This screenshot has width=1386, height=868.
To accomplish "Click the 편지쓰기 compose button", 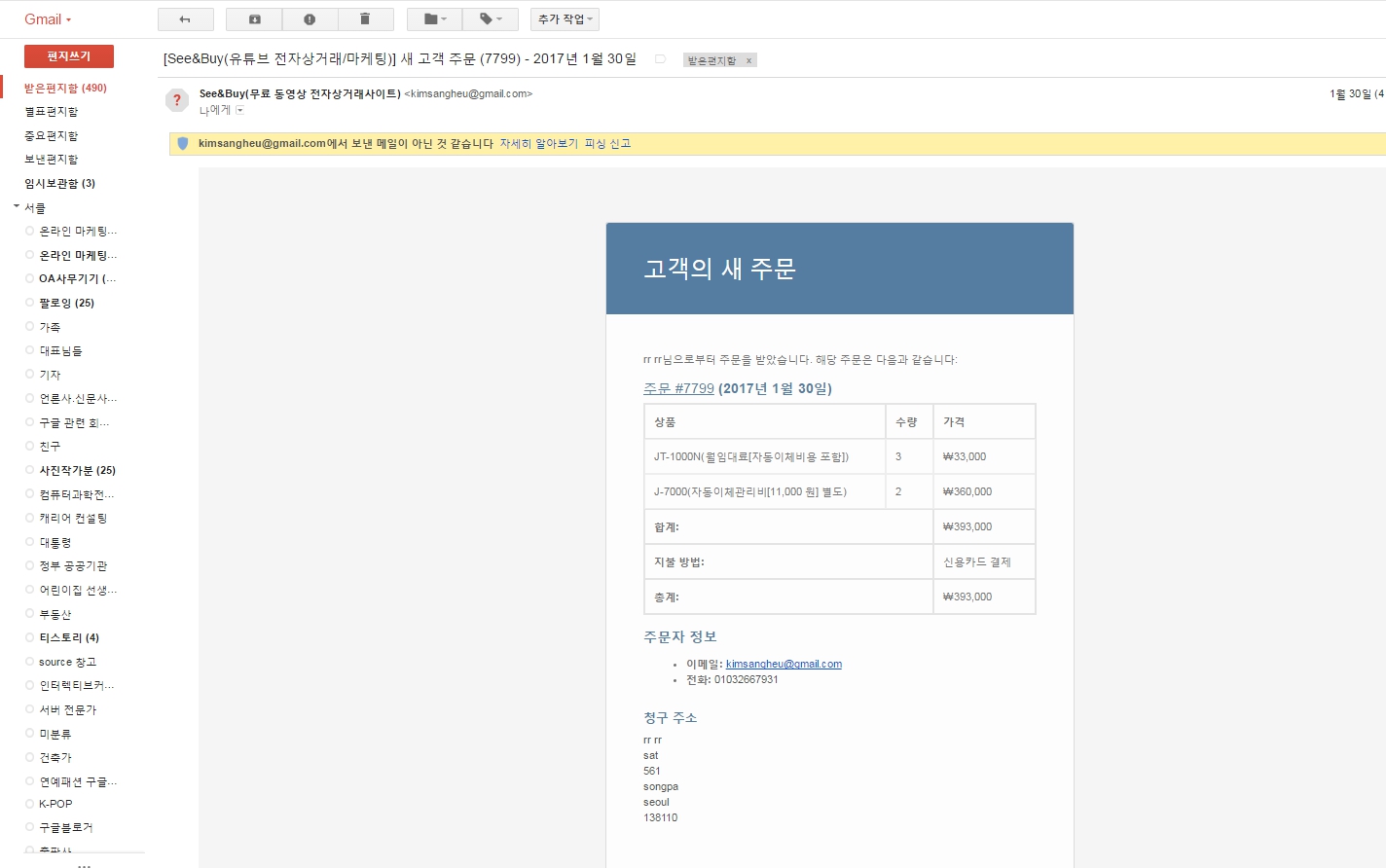I will point(68,56).
